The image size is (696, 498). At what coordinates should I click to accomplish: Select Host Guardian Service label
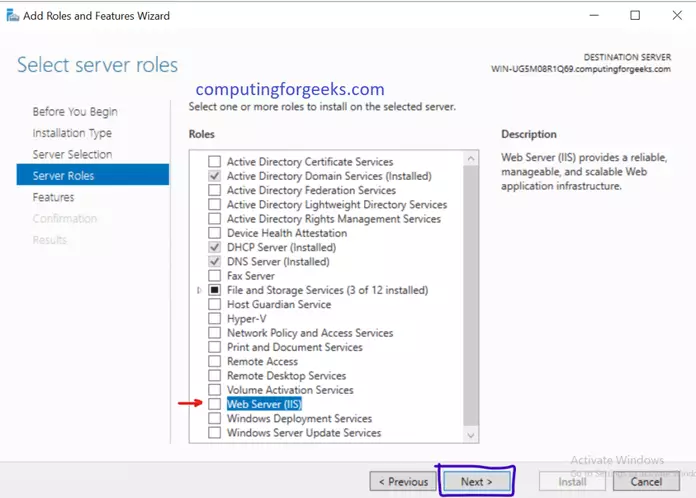click(x=279, y=304)
